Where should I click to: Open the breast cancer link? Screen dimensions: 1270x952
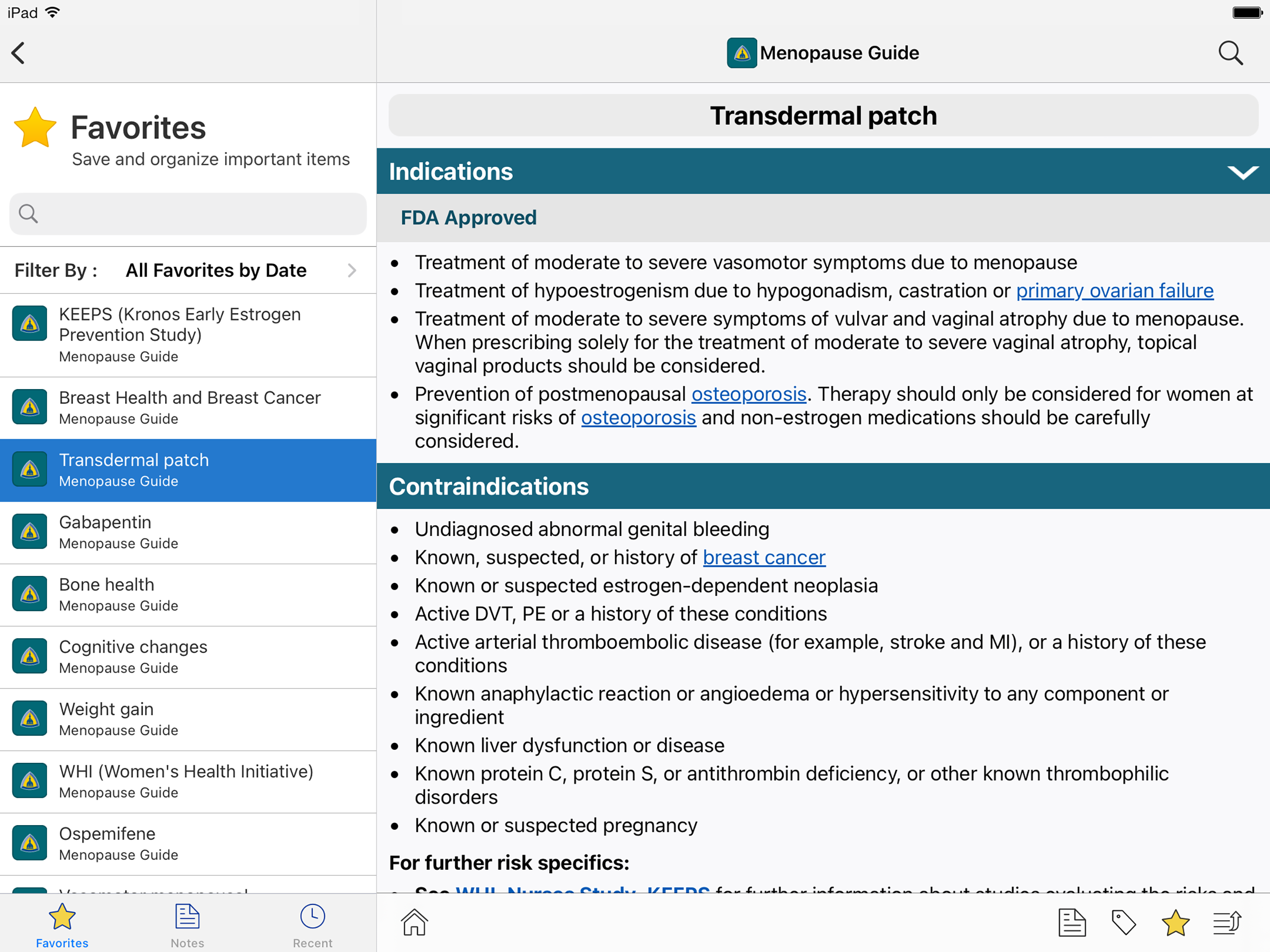click(x=764, y=557)
